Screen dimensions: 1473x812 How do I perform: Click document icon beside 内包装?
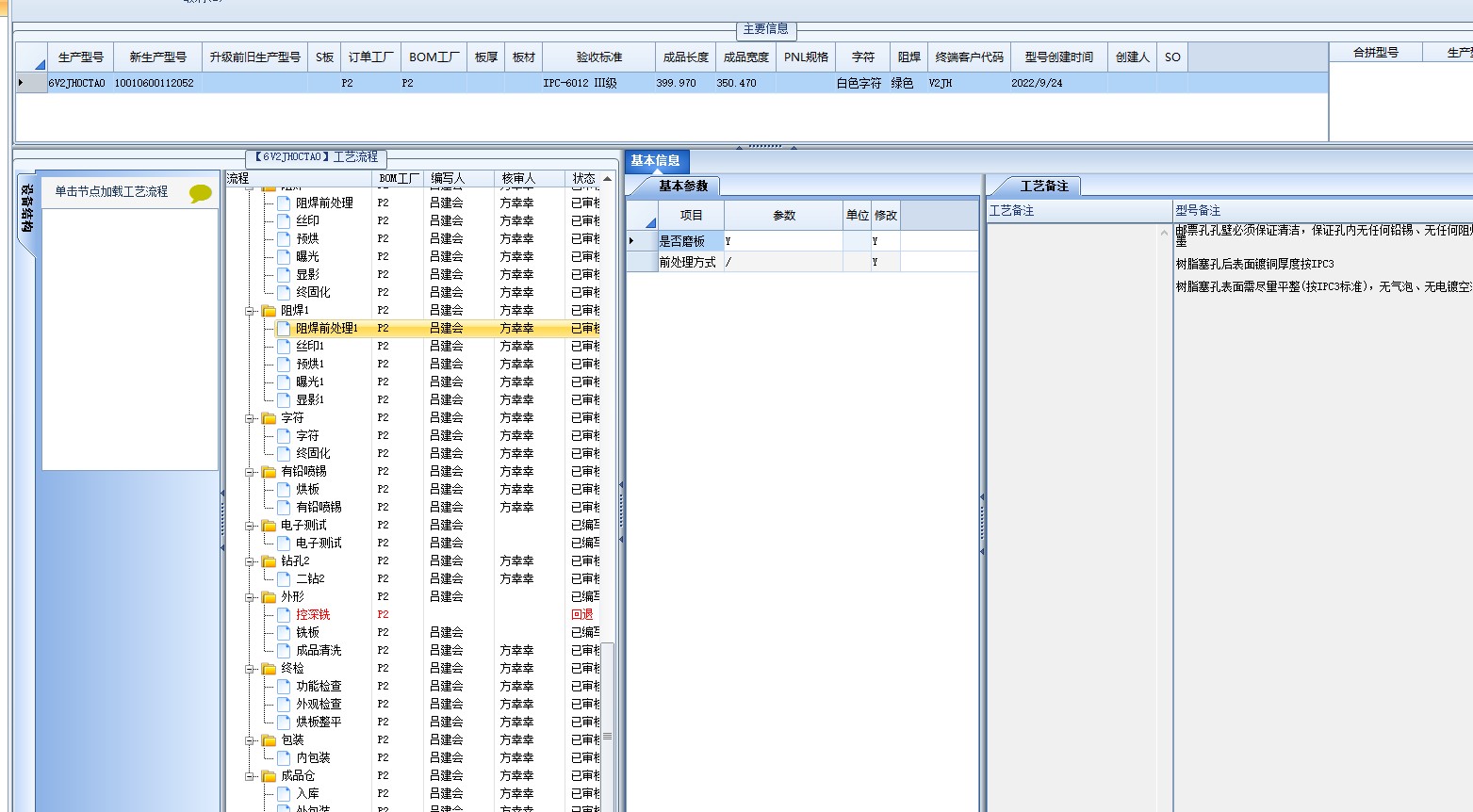[284, 757]
